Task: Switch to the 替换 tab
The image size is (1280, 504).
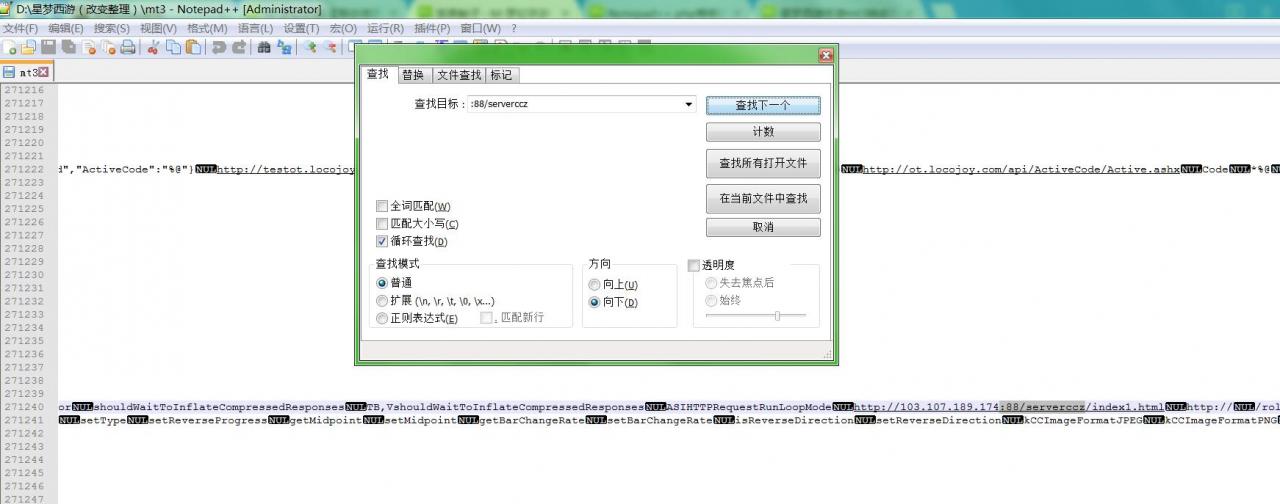Action: point(412,75)
